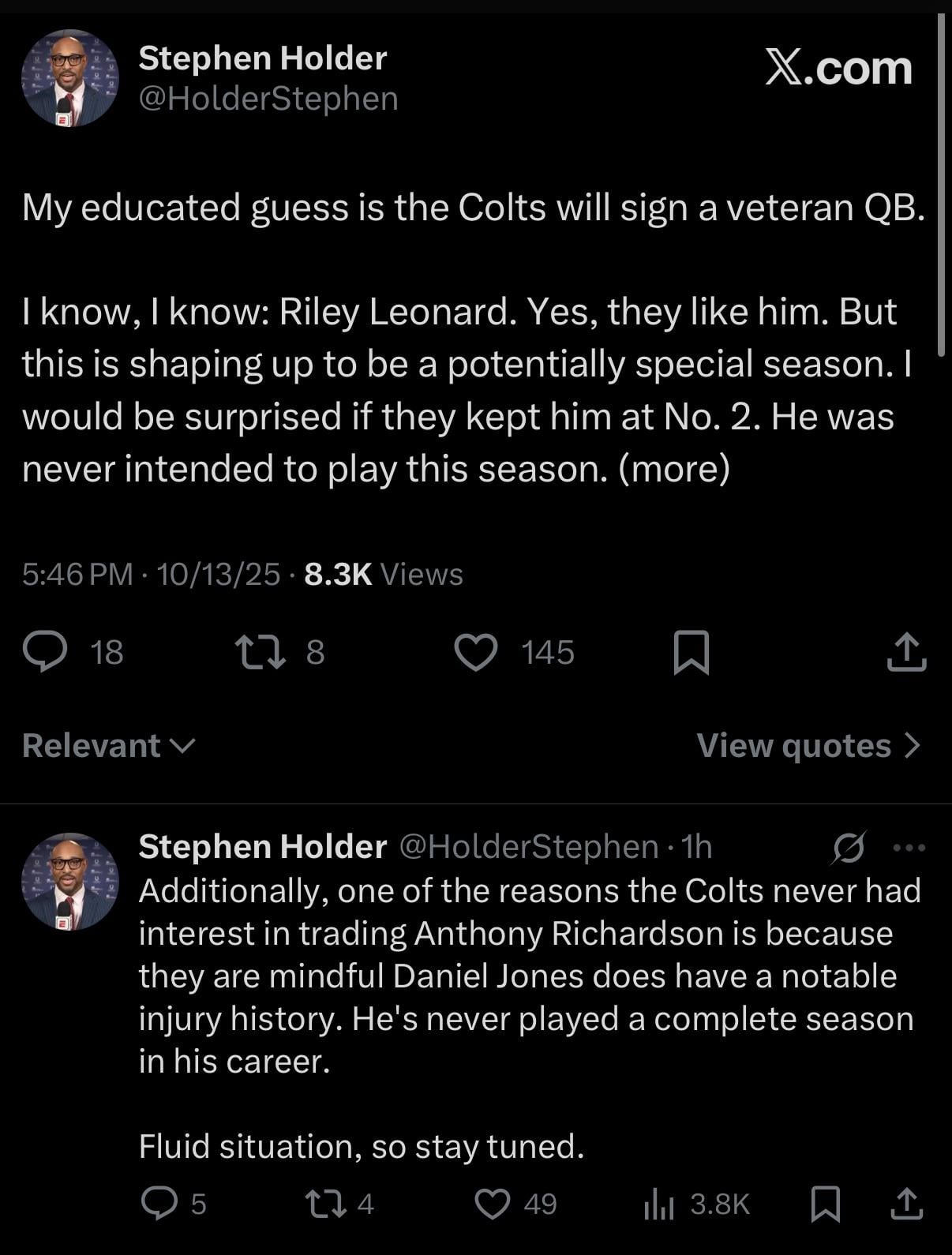952x1255 pixels.
Task: Repost the main post with 8 reposts
Action: [x=261, y=652]
